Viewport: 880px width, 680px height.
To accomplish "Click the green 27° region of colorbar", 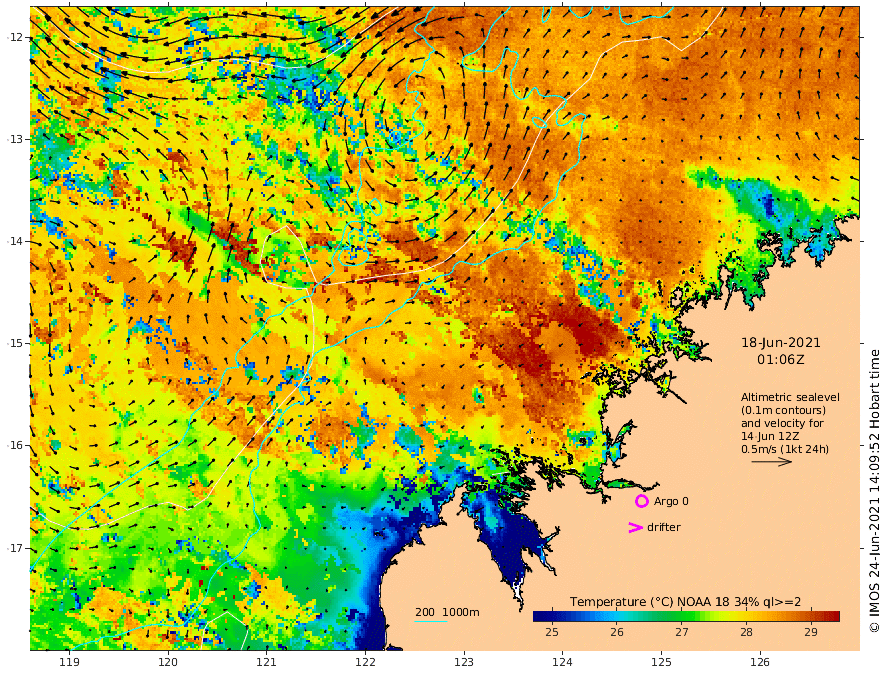I will click(x=681, y=616).
